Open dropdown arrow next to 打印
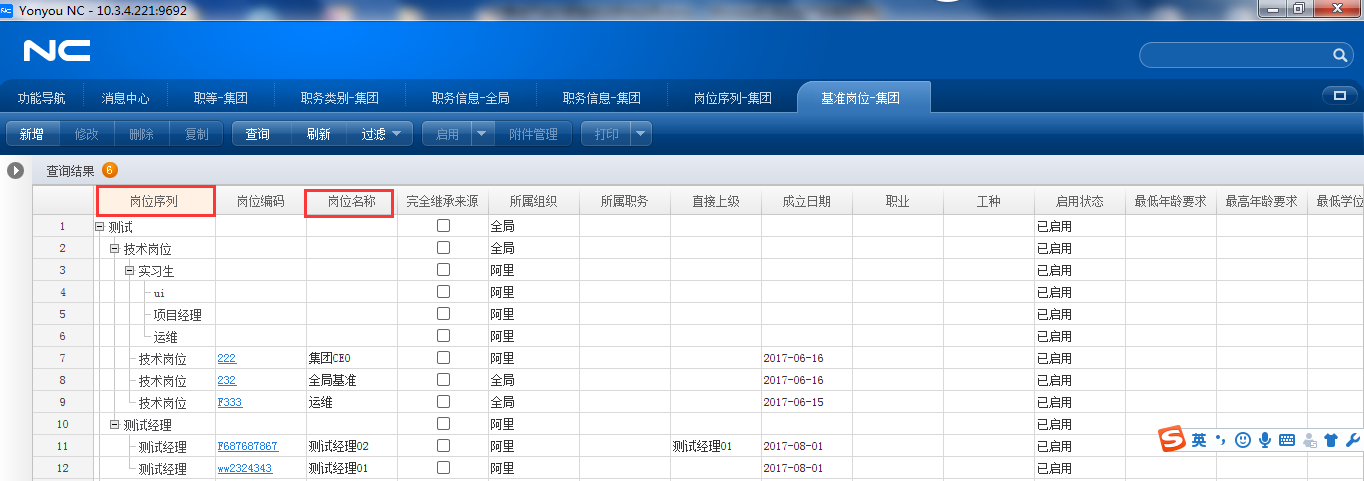 pos(640,133)
